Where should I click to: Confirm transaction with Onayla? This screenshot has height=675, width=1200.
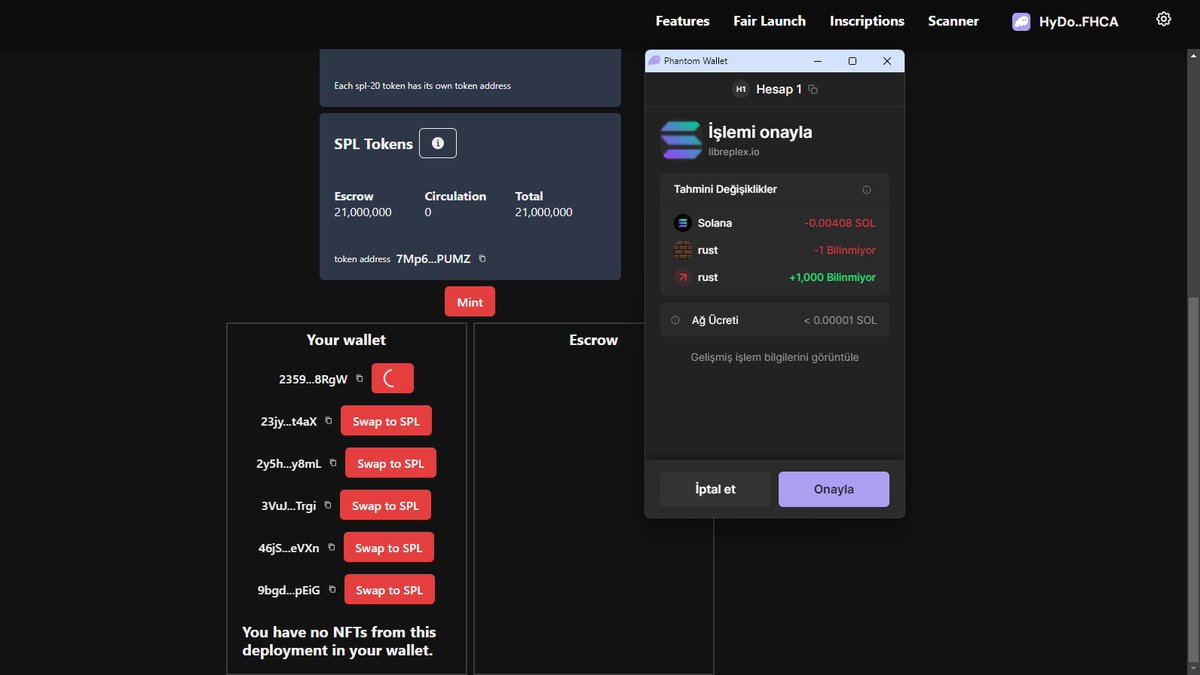click(x=834, y=489)
